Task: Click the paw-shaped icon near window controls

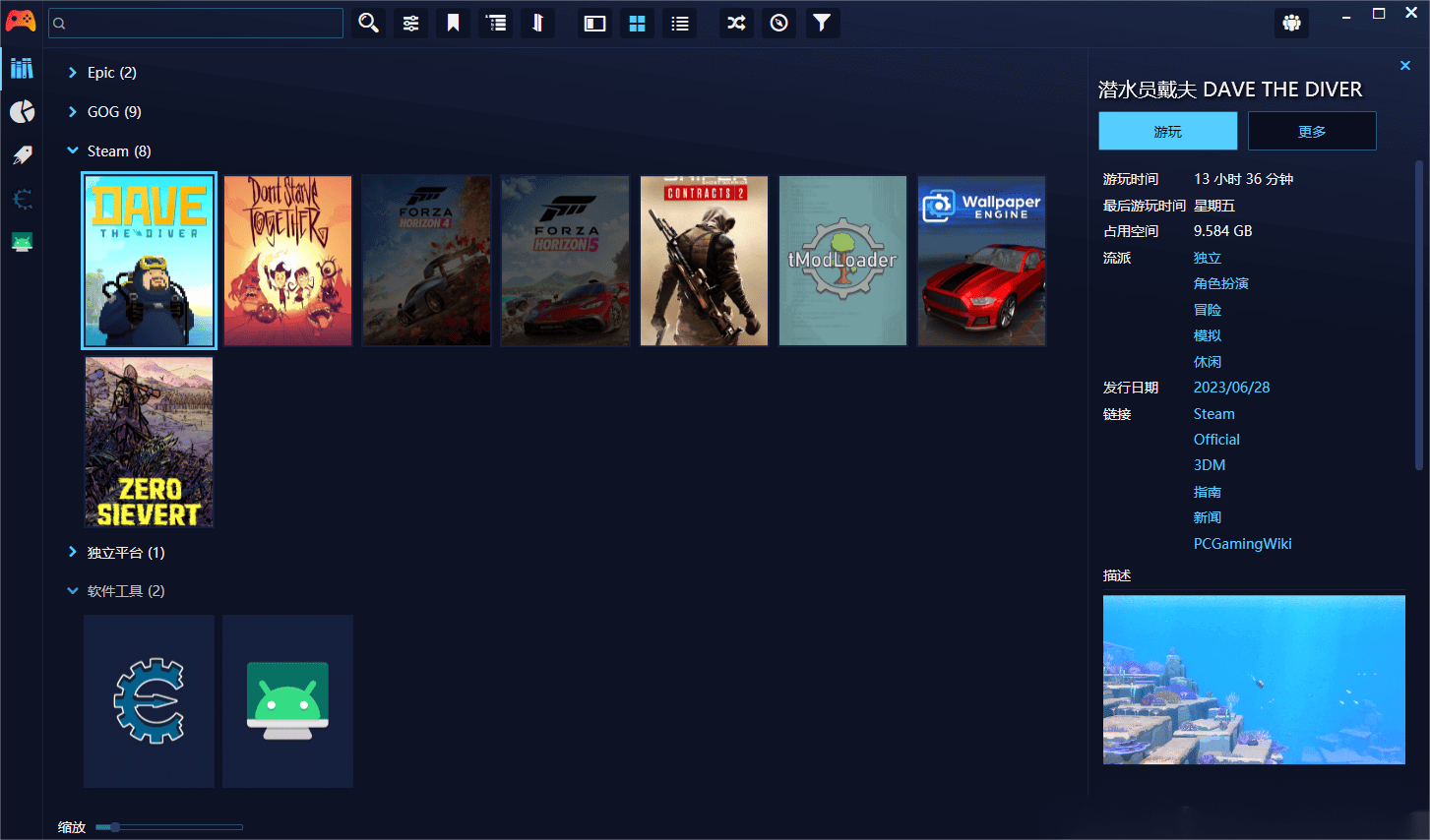Action: pos(1292,23)
